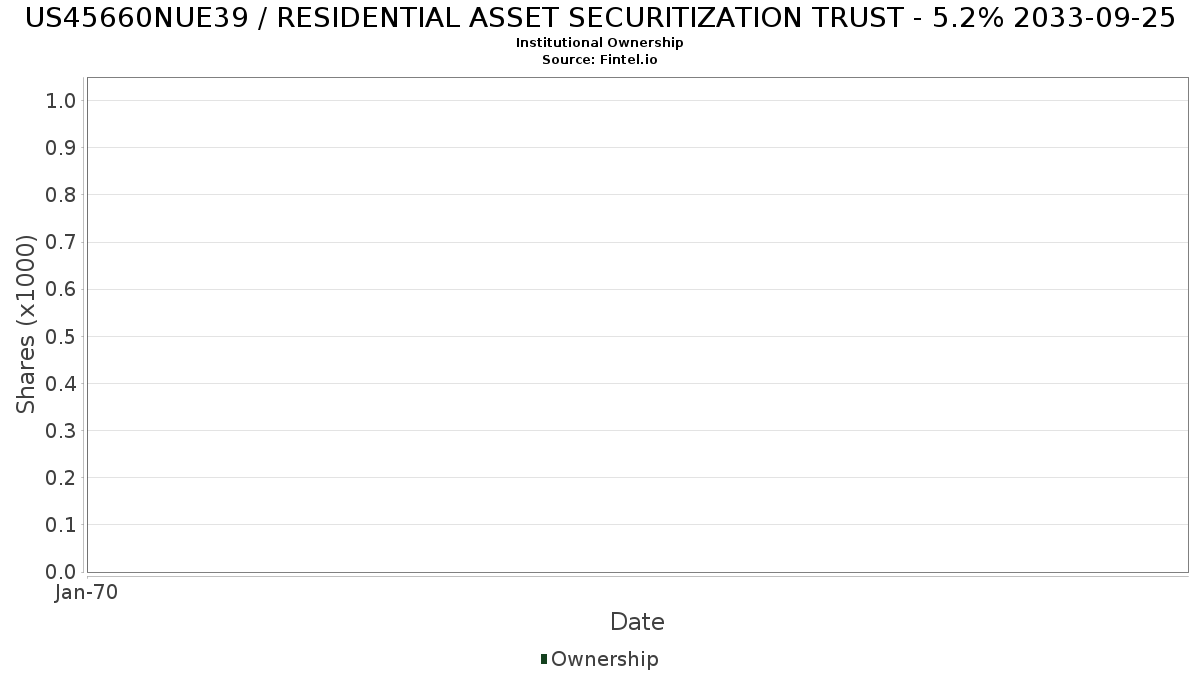Click the 1.0 y-axis tick label
This screenshot has width=1200, height=675.
tap(61, 100)
